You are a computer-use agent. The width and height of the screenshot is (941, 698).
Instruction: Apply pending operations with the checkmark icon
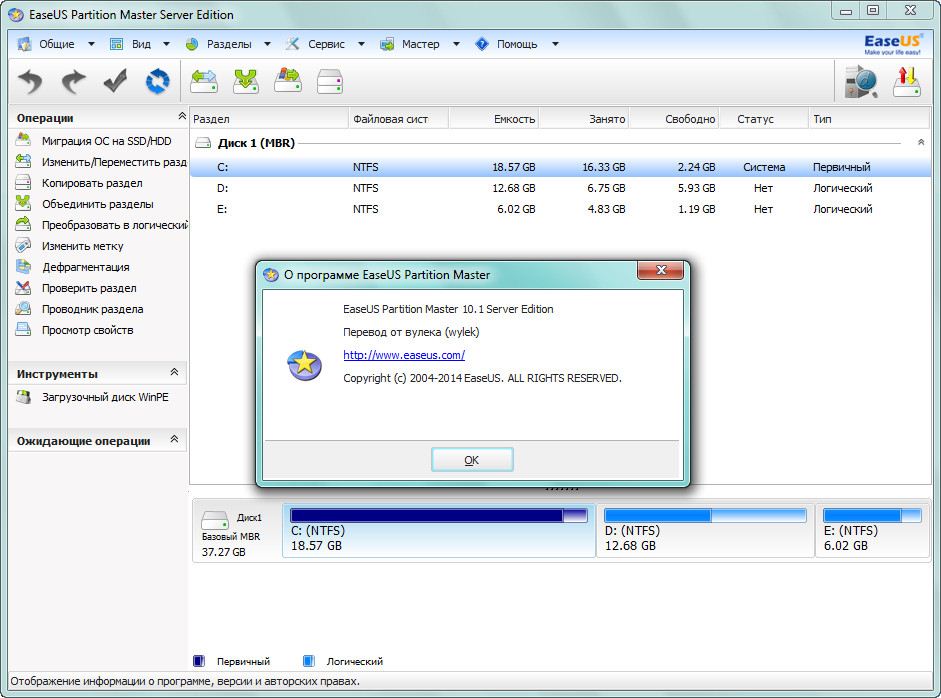[115, 82]
